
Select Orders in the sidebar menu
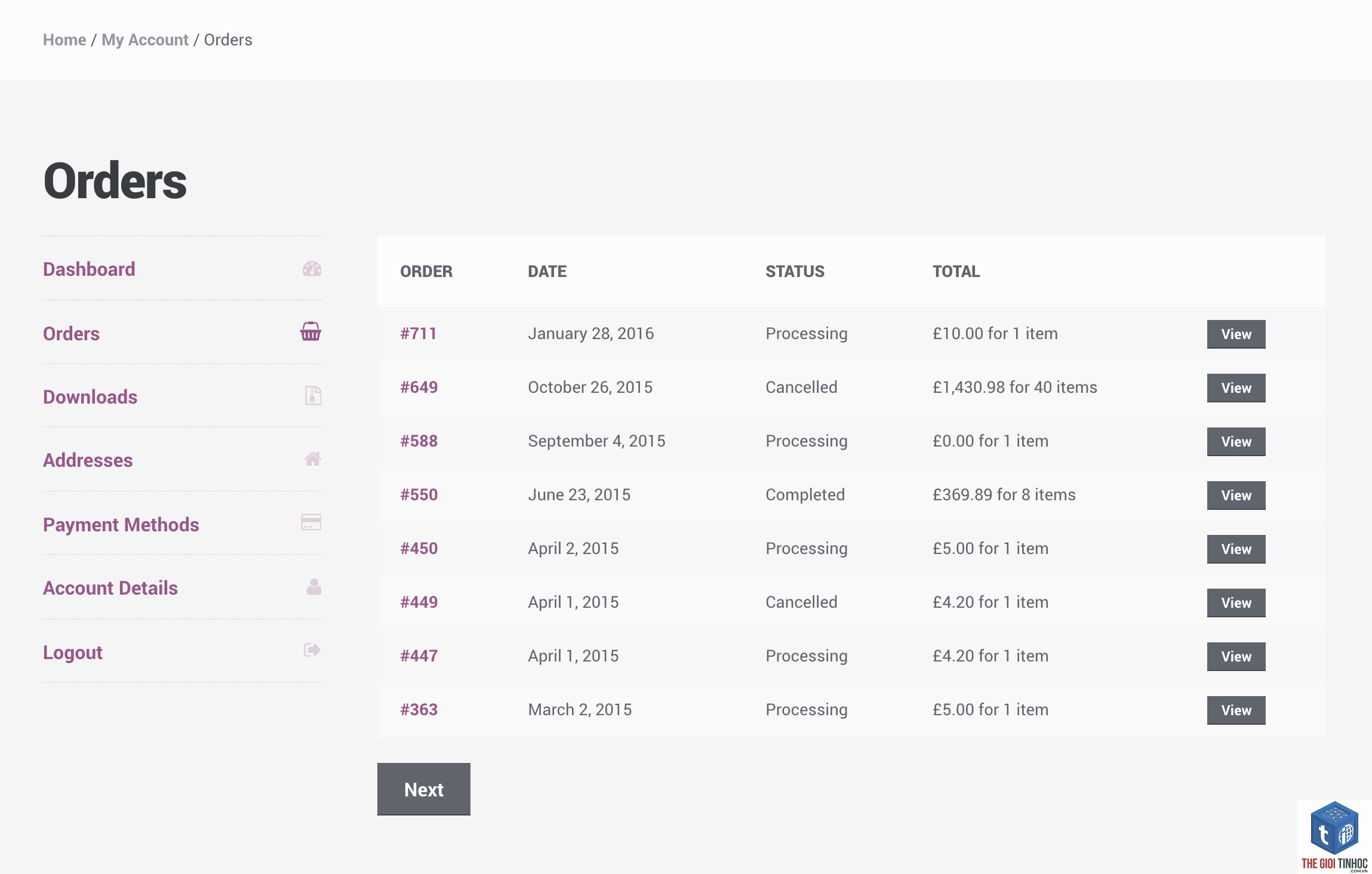71,334
